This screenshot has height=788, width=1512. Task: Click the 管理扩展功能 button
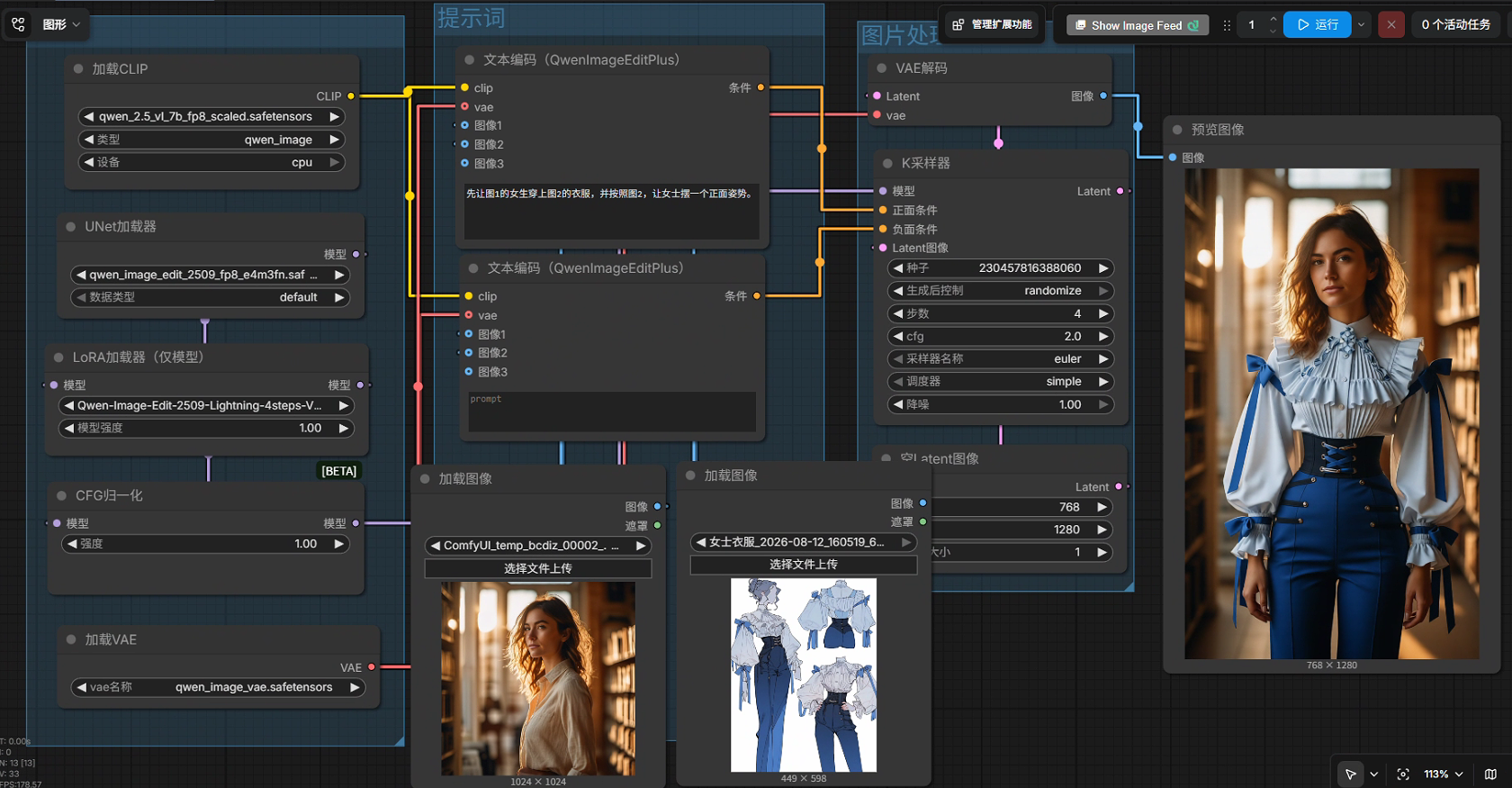tap(992, 24)
